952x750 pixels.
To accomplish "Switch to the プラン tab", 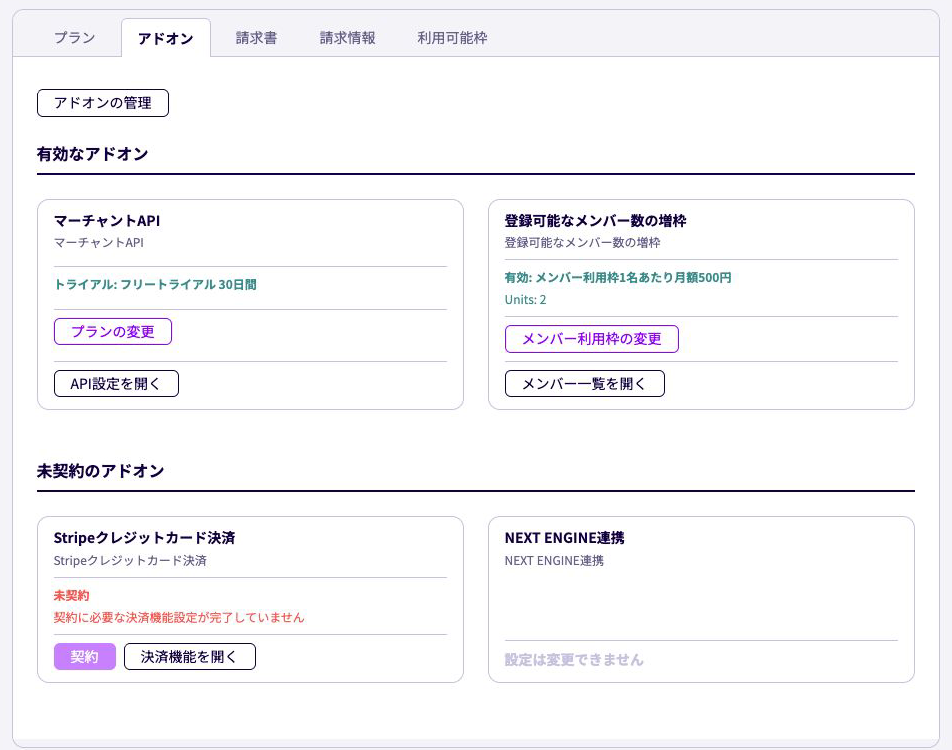I will [x=75, y=38].
